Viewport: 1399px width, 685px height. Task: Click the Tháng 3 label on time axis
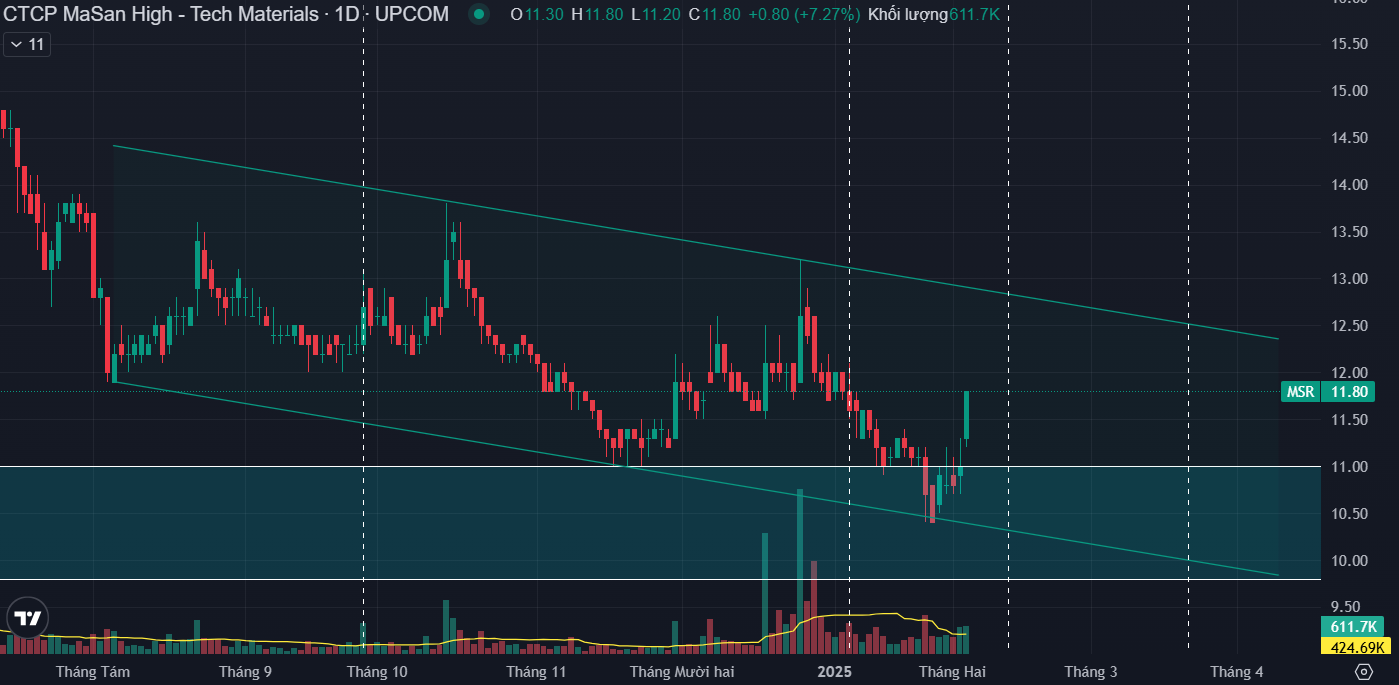1091,672
